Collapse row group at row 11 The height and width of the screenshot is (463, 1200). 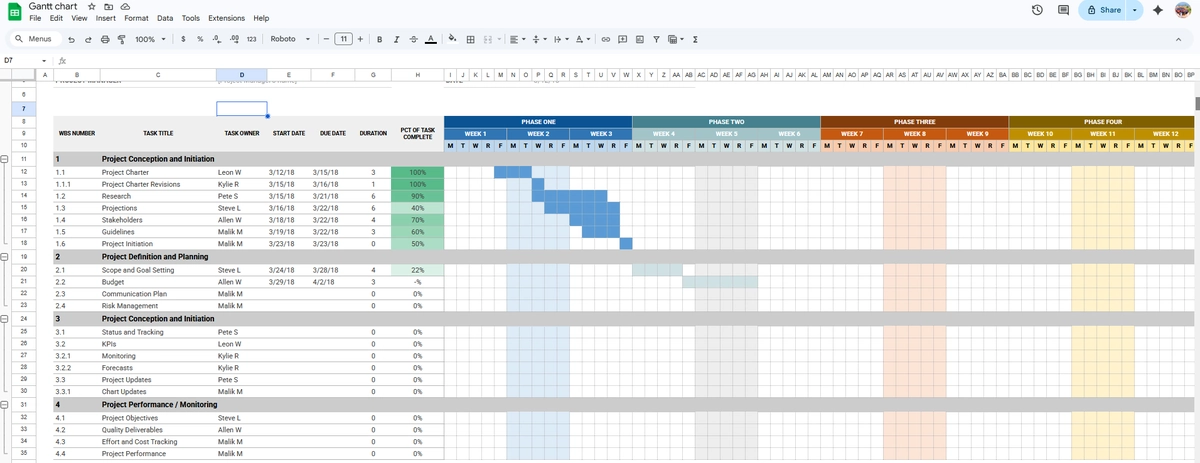pos(6,159)
